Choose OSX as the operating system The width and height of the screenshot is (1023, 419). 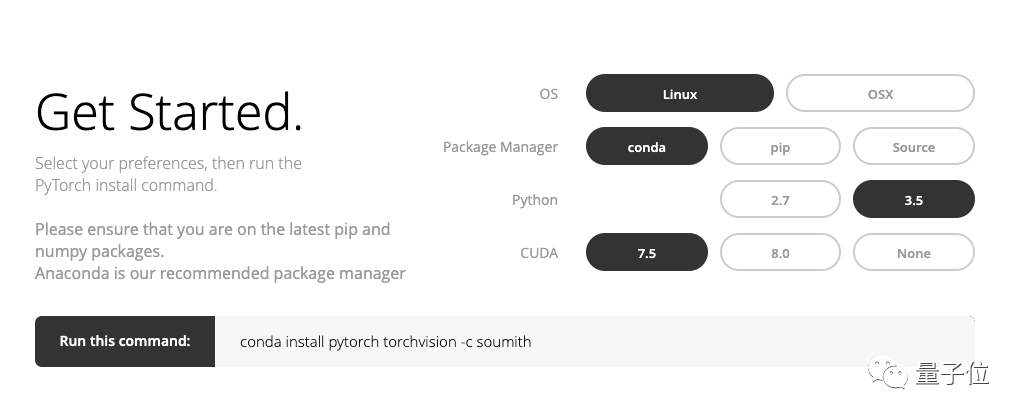pyautogui.click(x=880, y=94)
